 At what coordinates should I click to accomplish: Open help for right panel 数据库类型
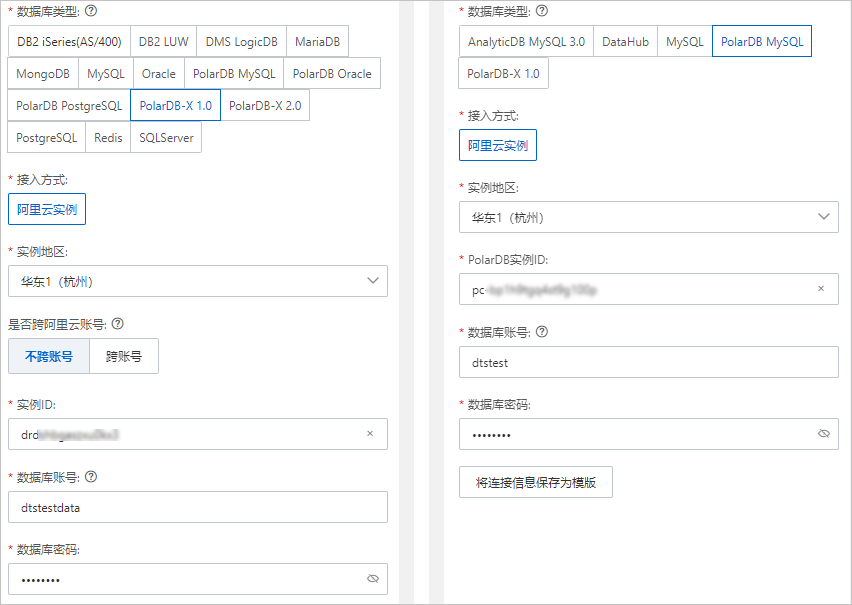click(x=542, y=11)
